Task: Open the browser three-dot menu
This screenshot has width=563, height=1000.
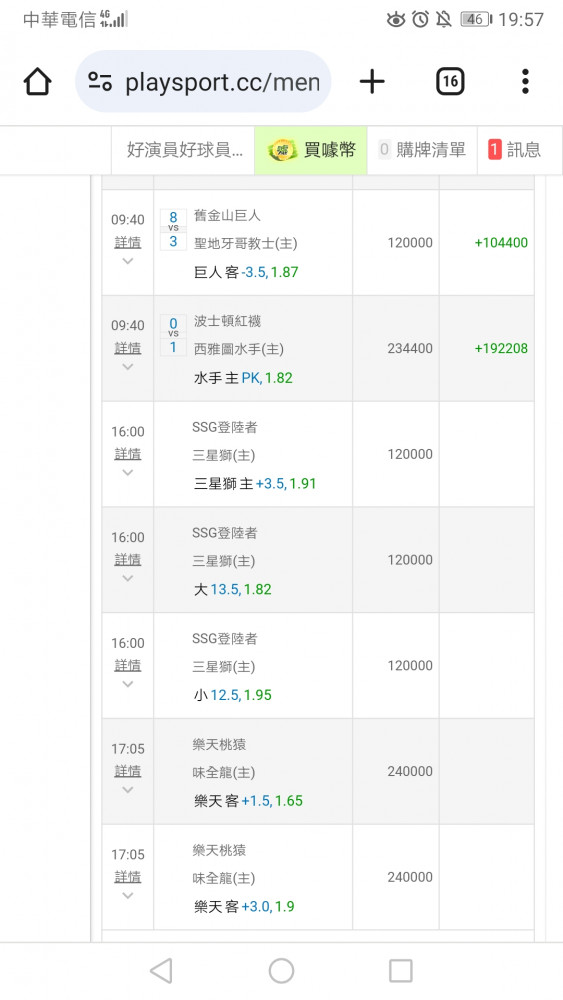Action: click(x=525, y=82)
